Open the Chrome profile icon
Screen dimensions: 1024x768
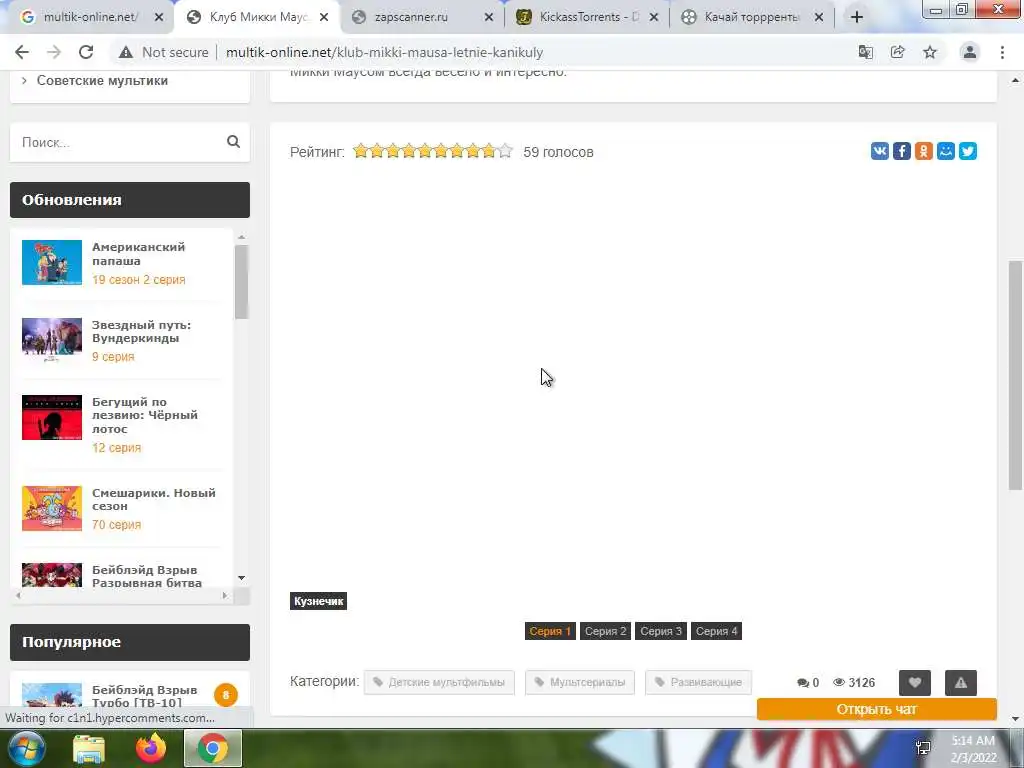click(x=970, y=52)
